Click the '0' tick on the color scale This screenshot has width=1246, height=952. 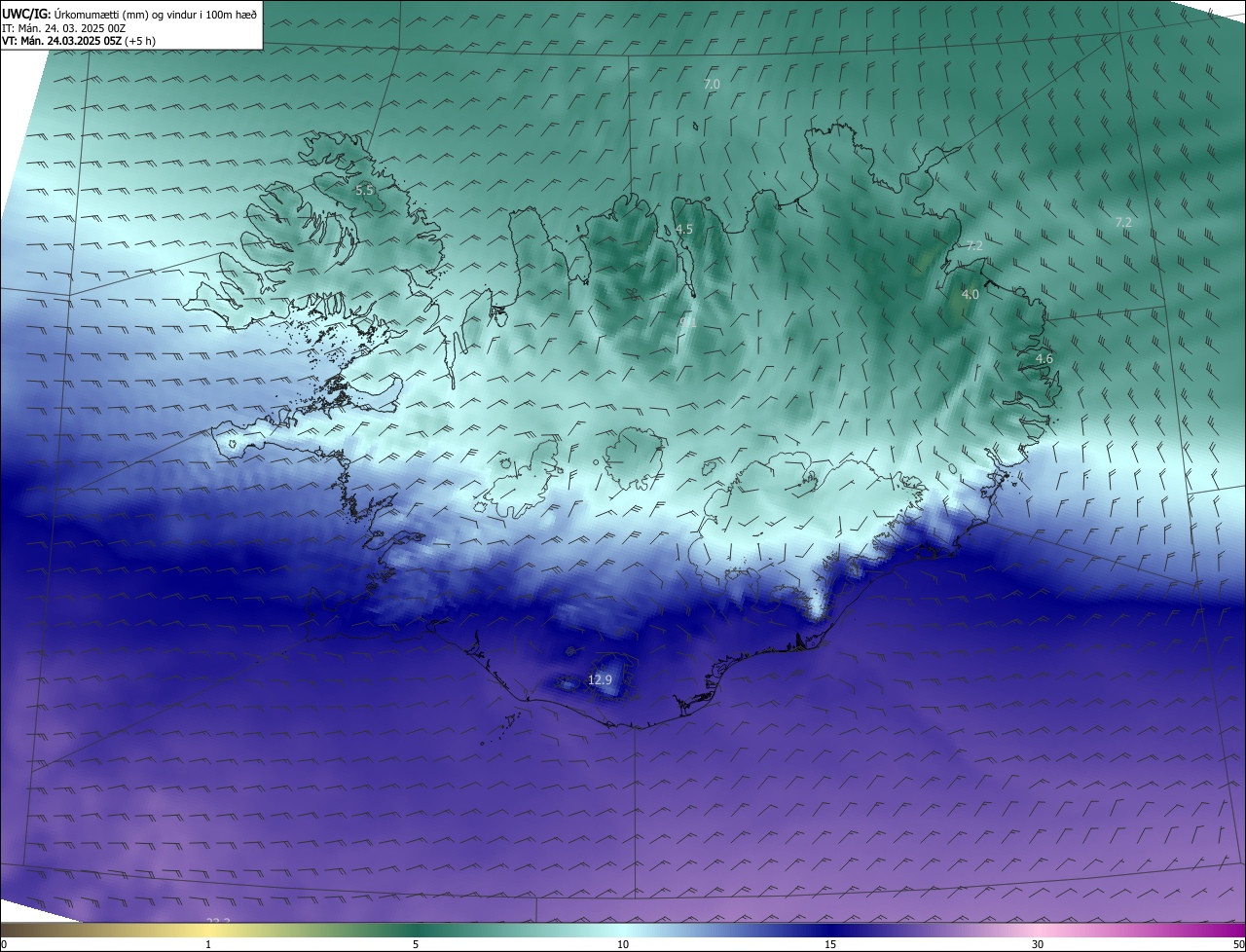click(4, 944)
